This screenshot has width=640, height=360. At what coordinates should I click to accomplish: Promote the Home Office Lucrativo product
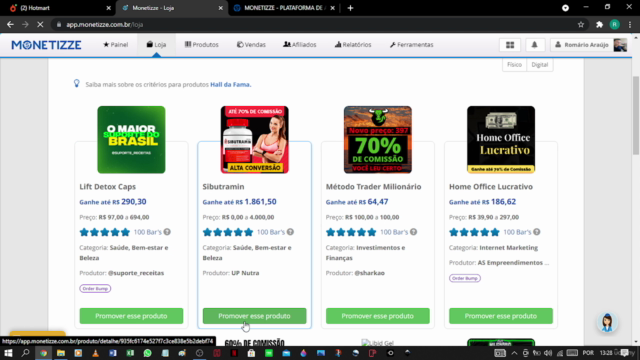pos(501,316)
